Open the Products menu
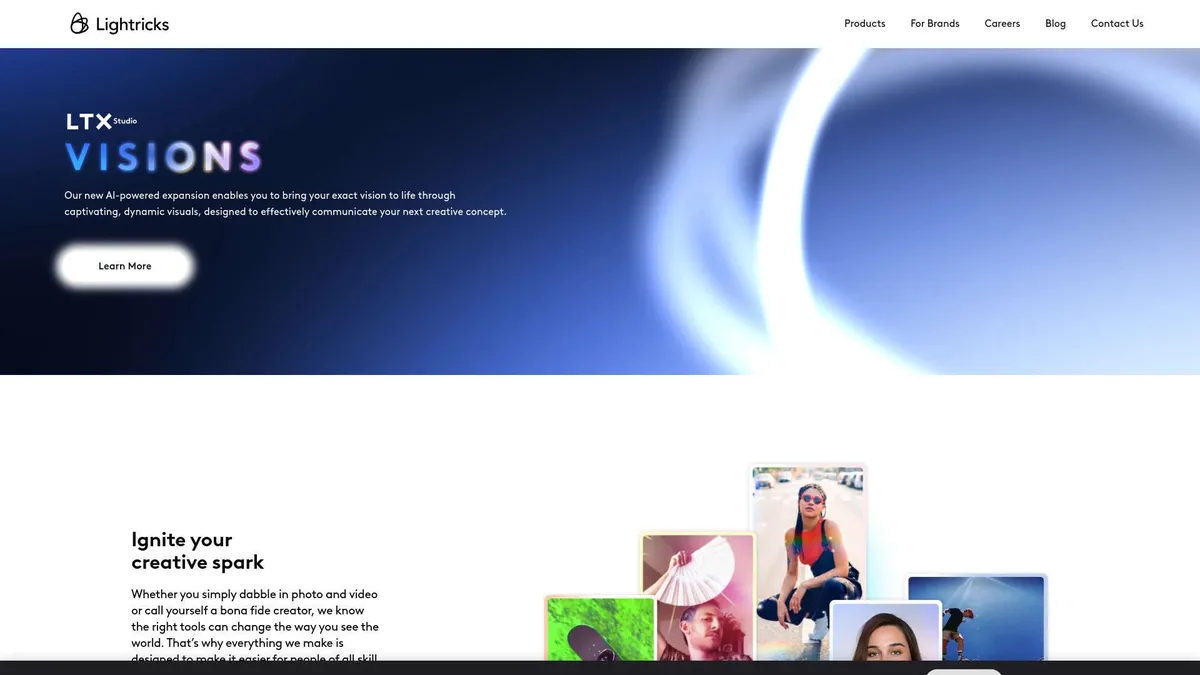This screenshot has width=1200, height=675. click(864, 23)
